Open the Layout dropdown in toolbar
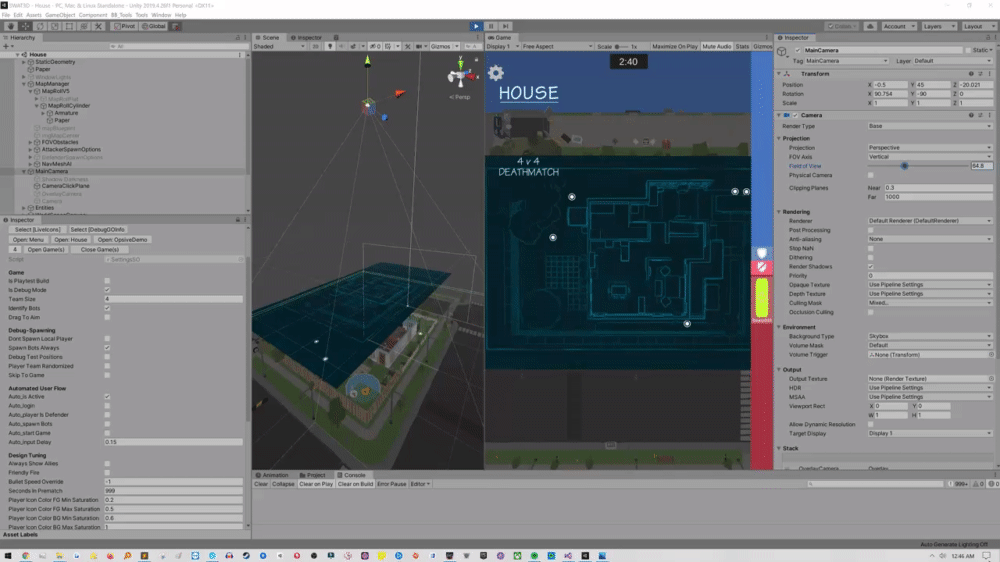Viewport: 1000px width, 562px height. pyautogui.click(x=978, y=26)
